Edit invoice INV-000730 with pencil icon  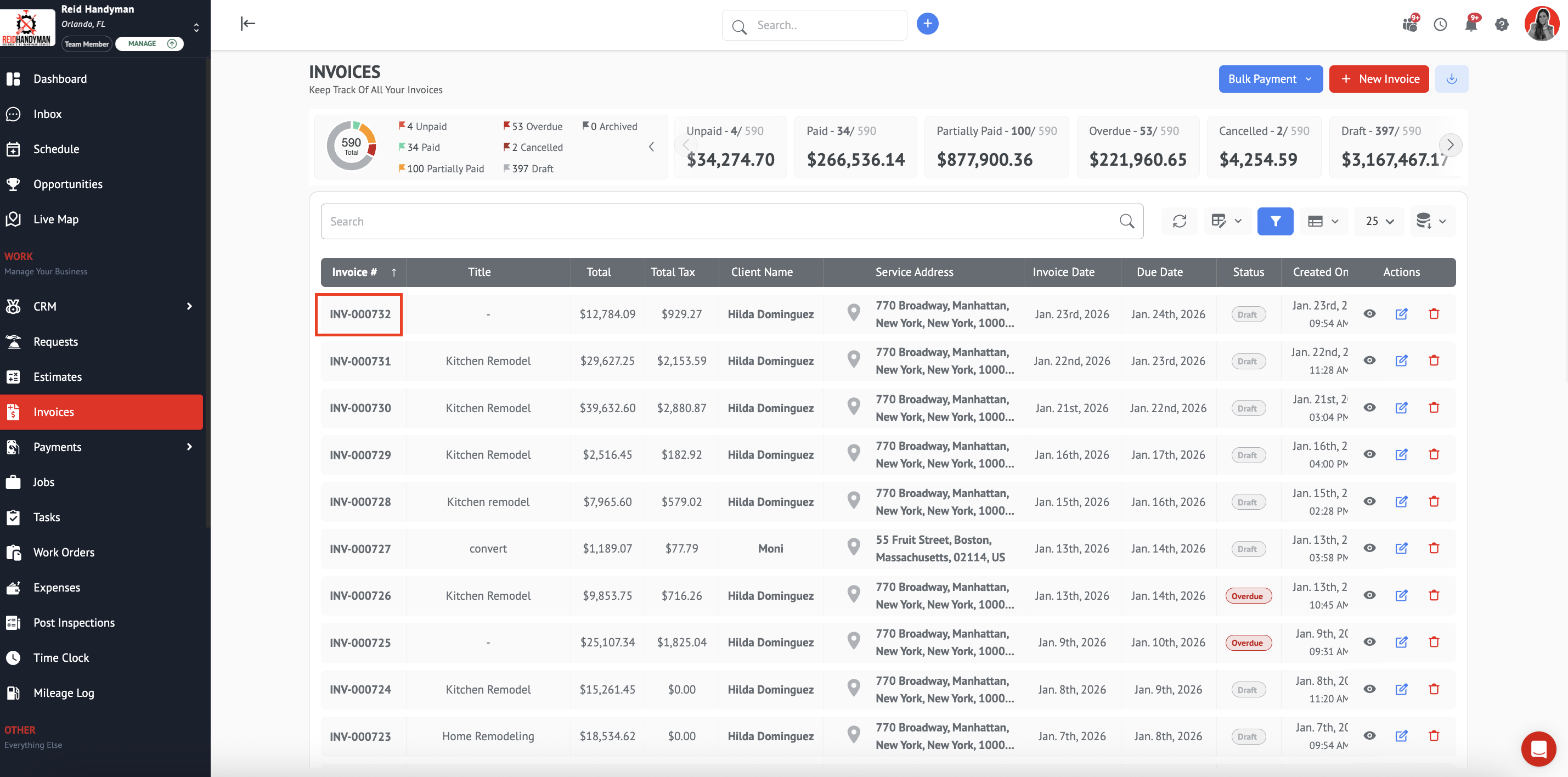coord(1401,407)
